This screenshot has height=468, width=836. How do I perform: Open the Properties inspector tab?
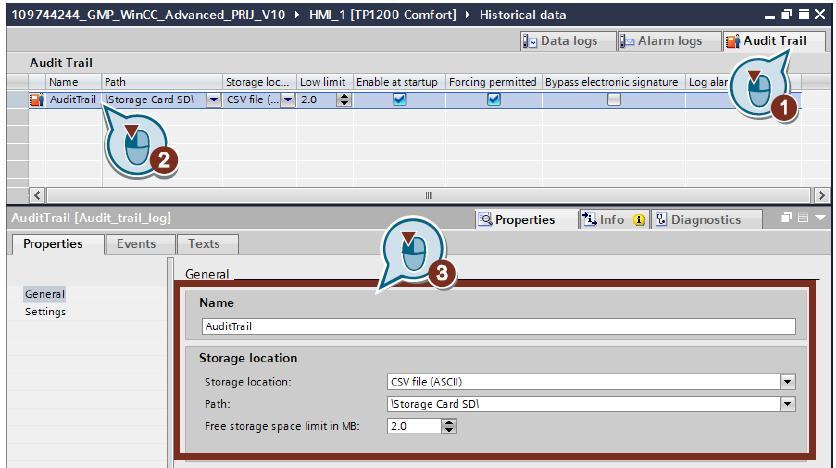(x=525, y=220)
